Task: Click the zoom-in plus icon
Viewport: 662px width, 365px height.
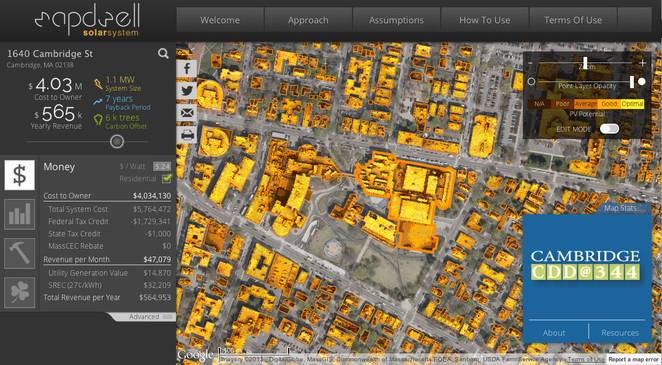Action: tap(642, 63)
